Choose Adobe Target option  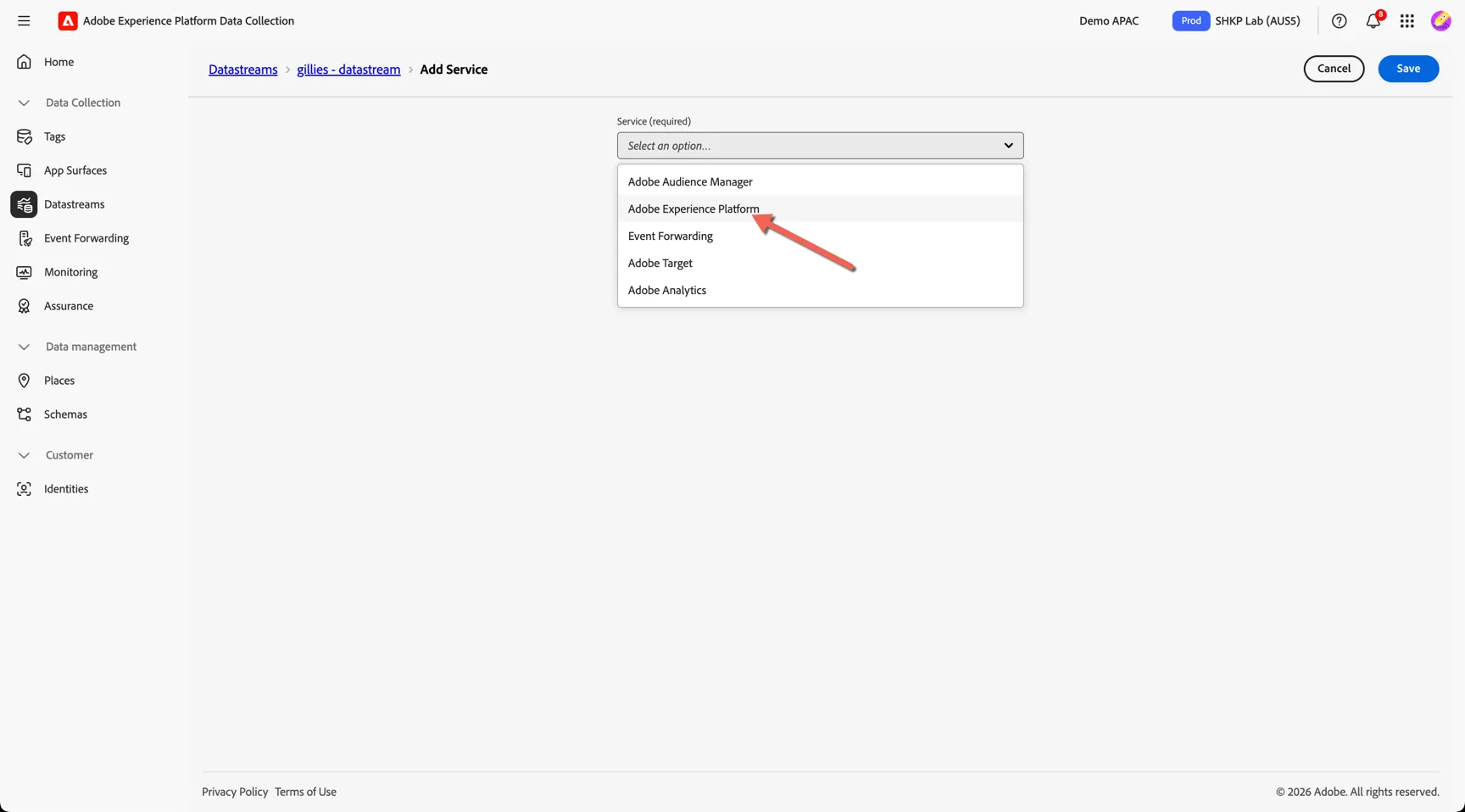(820, 263)
